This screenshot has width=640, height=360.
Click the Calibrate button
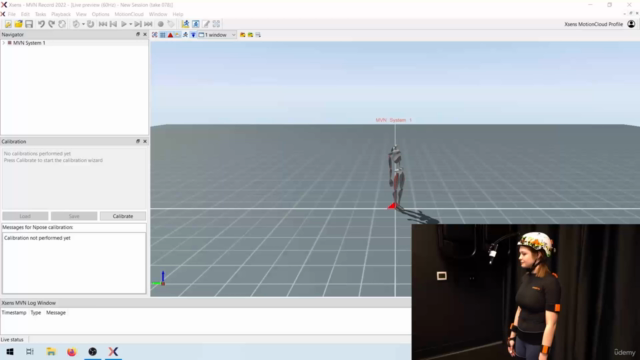click(x=123, y=216)
